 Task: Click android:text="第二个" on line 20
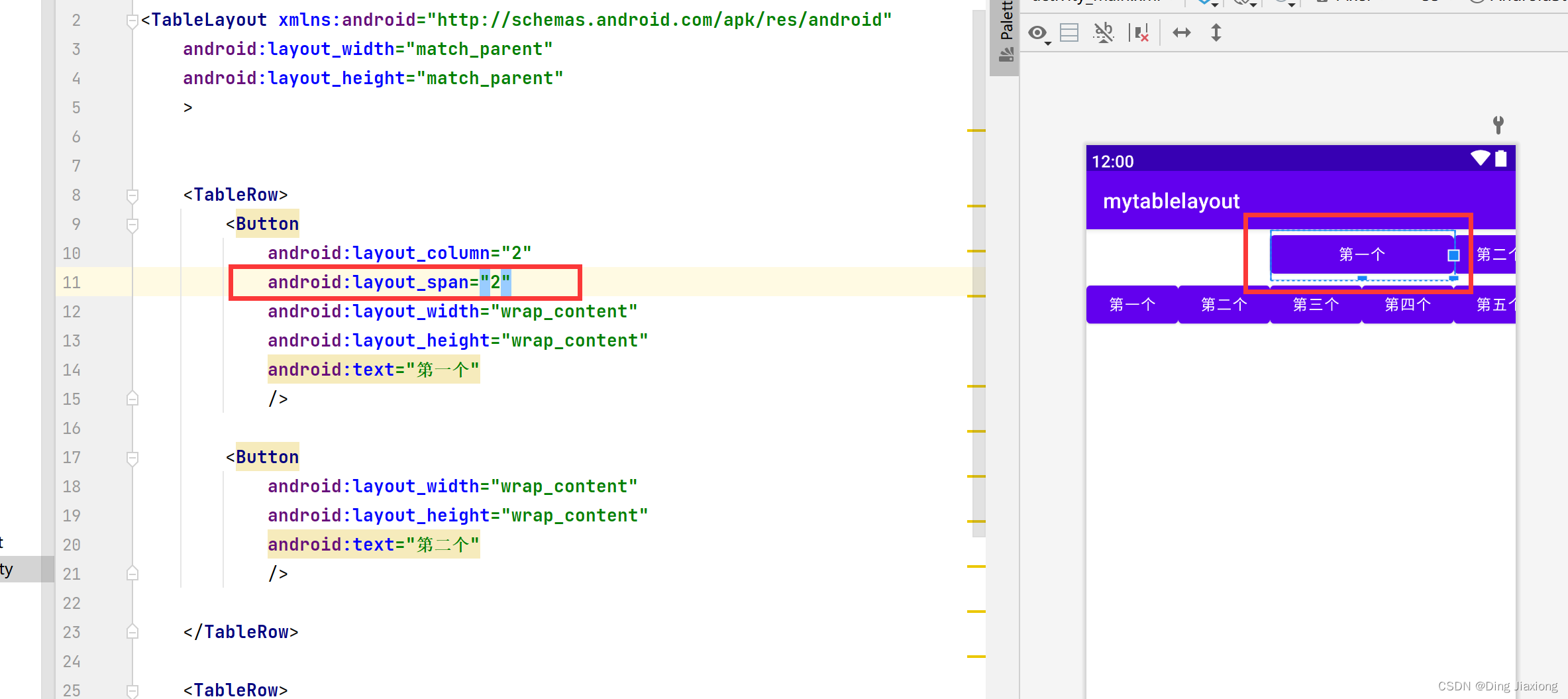click(374, 545)
